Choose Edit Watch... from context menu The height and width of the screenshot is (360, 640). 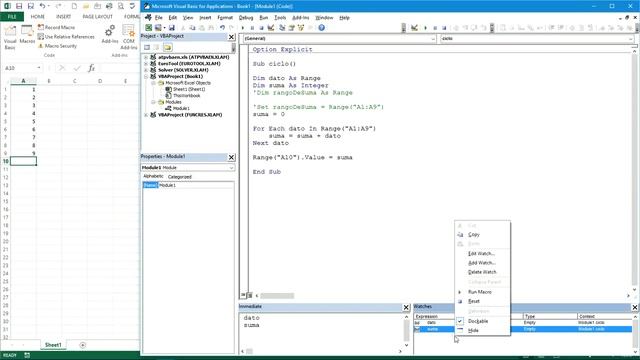482,253
